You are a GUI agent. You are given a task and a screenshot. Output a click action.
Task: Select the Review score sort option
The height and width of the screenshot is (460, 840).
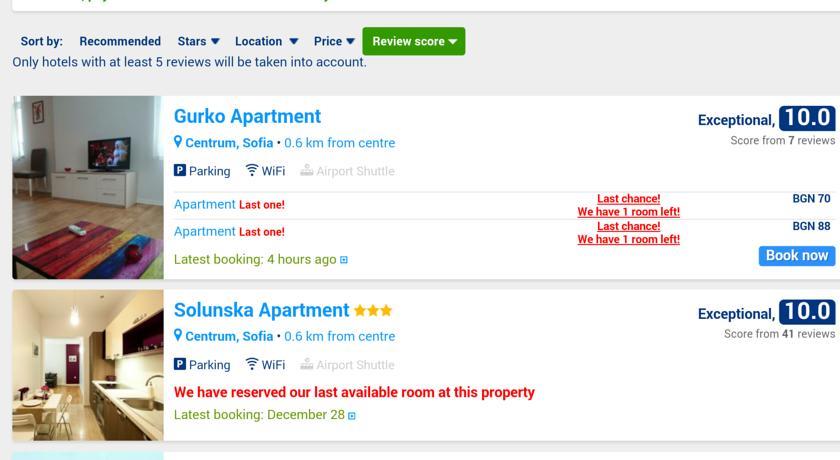pyautogui.click(x=413, y=41)
